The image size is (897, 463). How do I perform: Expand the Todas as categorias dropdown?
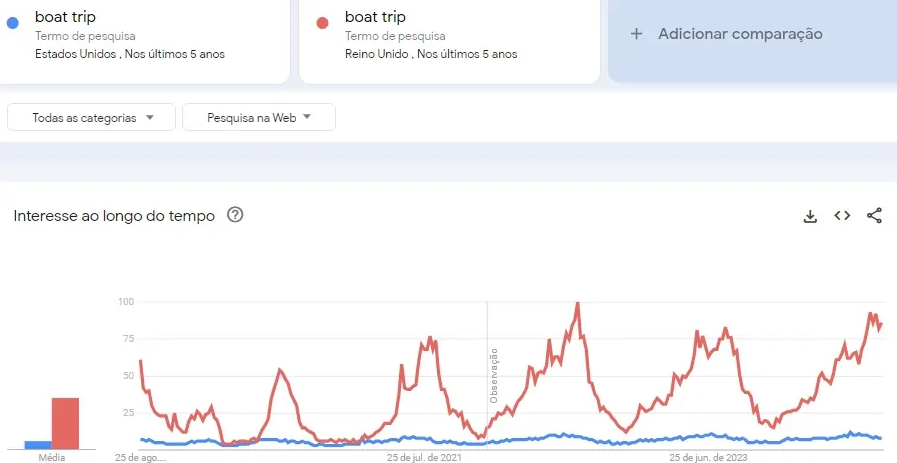pos(92,117)
